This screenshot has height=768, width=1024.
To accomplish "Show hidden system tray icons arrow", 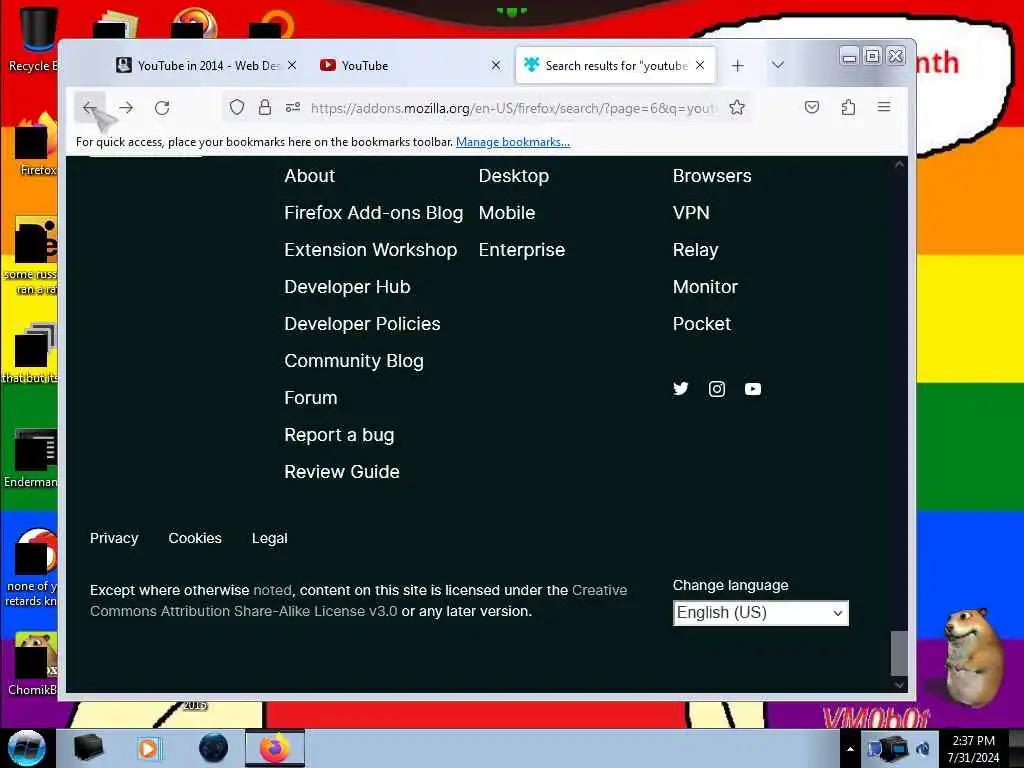I will click(x=850, y=749).
